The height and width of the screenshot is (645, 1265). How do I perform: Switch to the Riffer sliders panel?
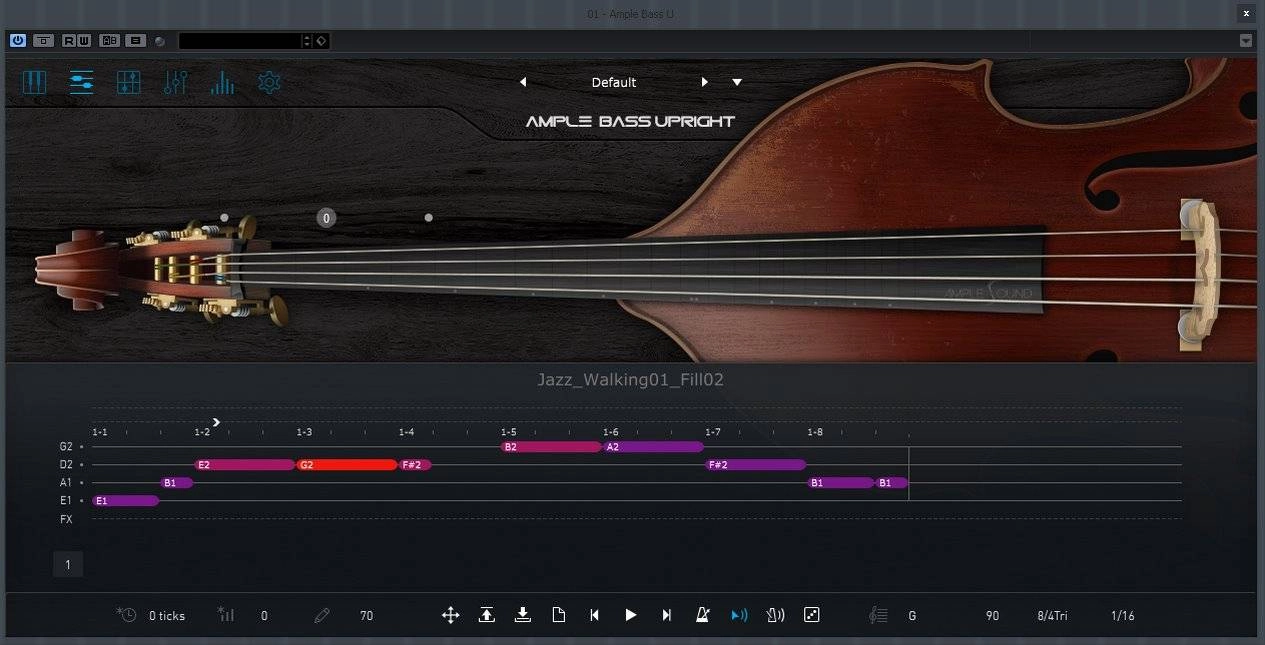point(82,82)
